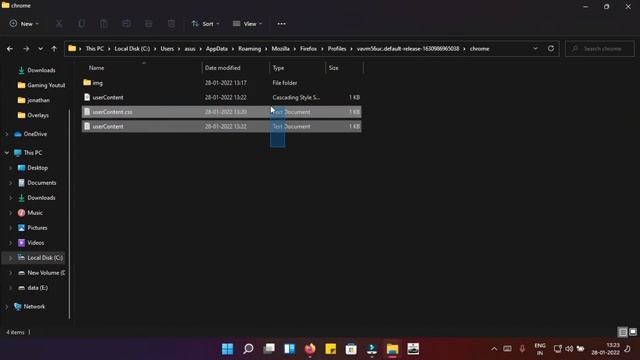Open Sticky Notes on taskbar
This screenshot has width=640, height=360.
pos(331,349)
